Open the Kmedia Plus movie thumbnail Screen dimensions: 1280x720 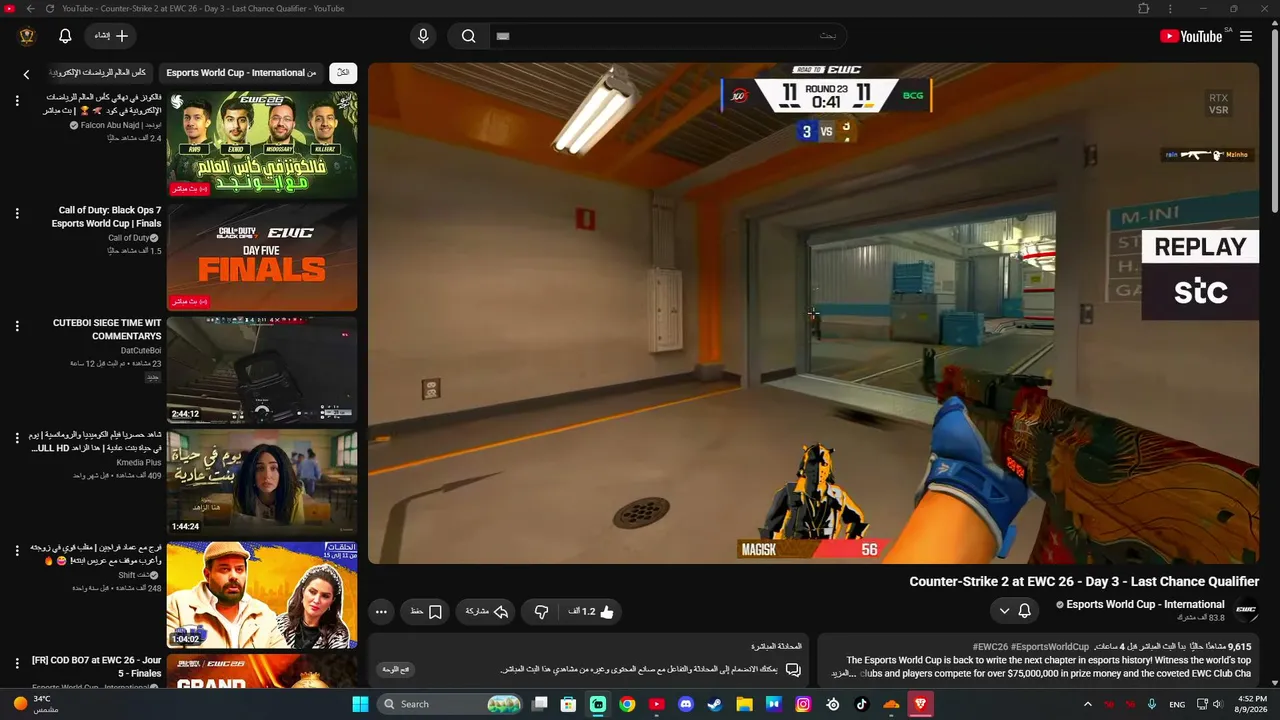point(262,482)
